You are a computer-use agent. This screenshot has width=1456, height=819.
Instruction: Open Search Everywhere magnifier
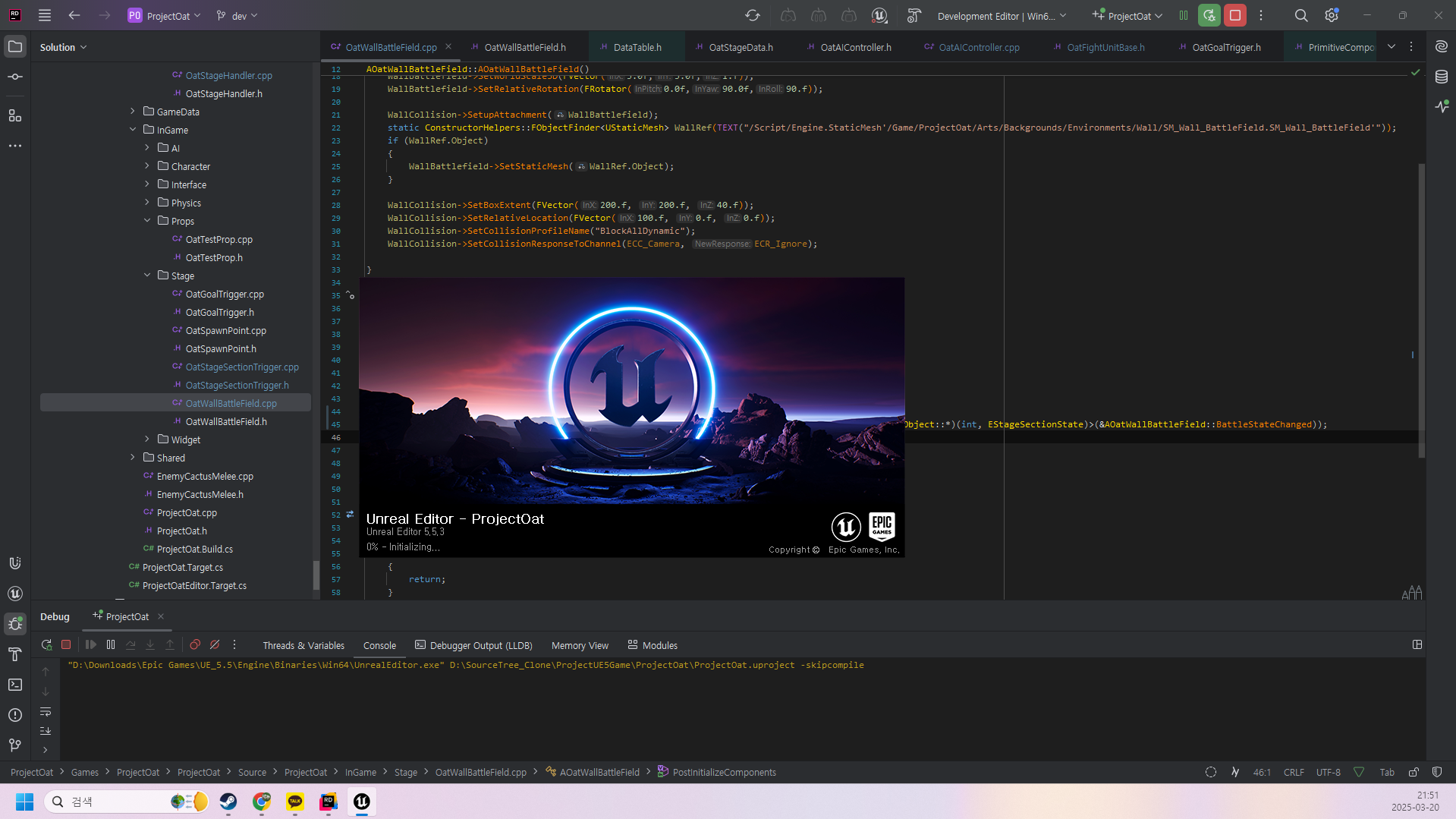[x=1301, y=15]
